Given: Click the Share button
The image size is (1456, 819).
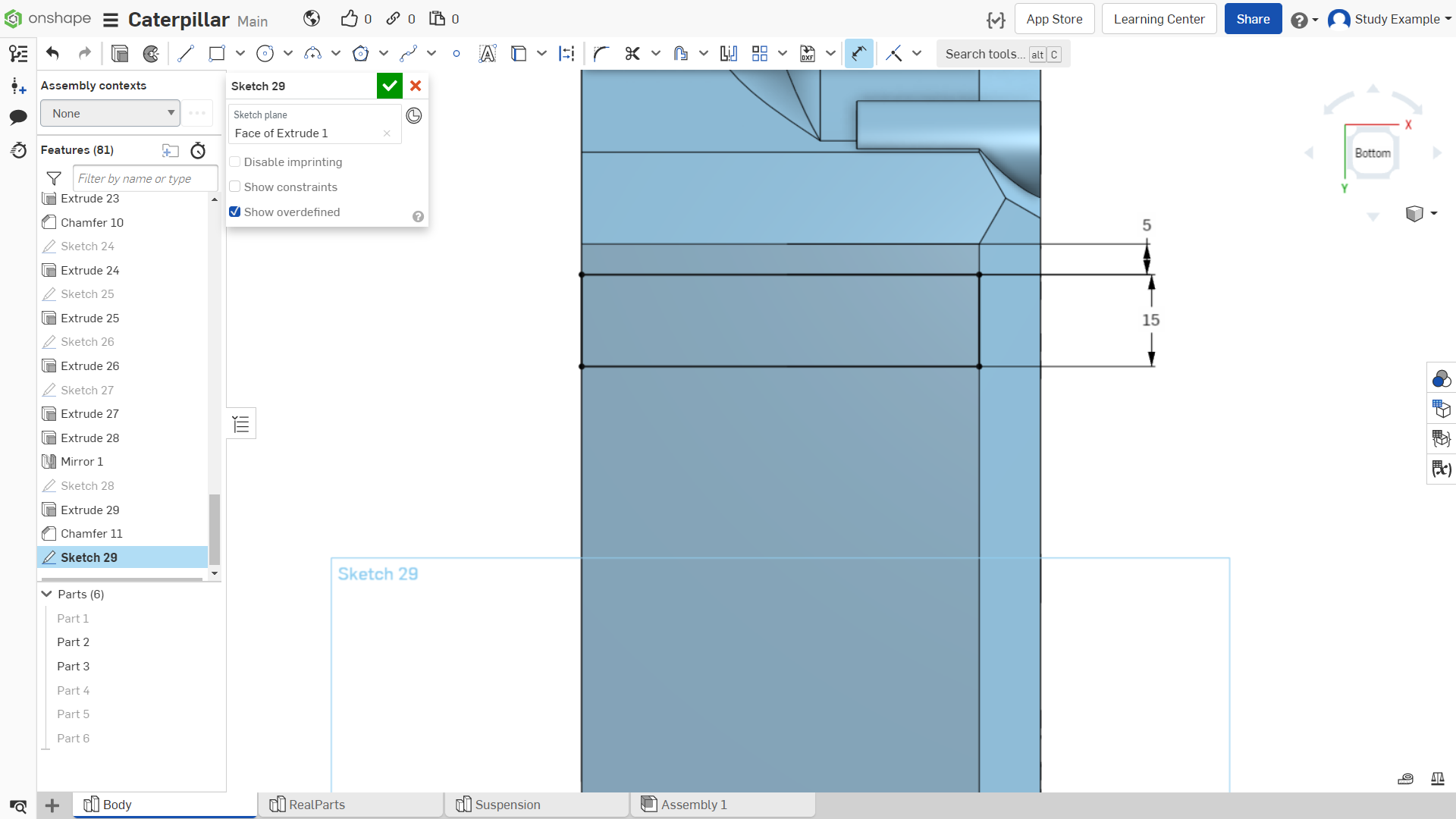Looking at the screenshot, I should [1253, 19].
